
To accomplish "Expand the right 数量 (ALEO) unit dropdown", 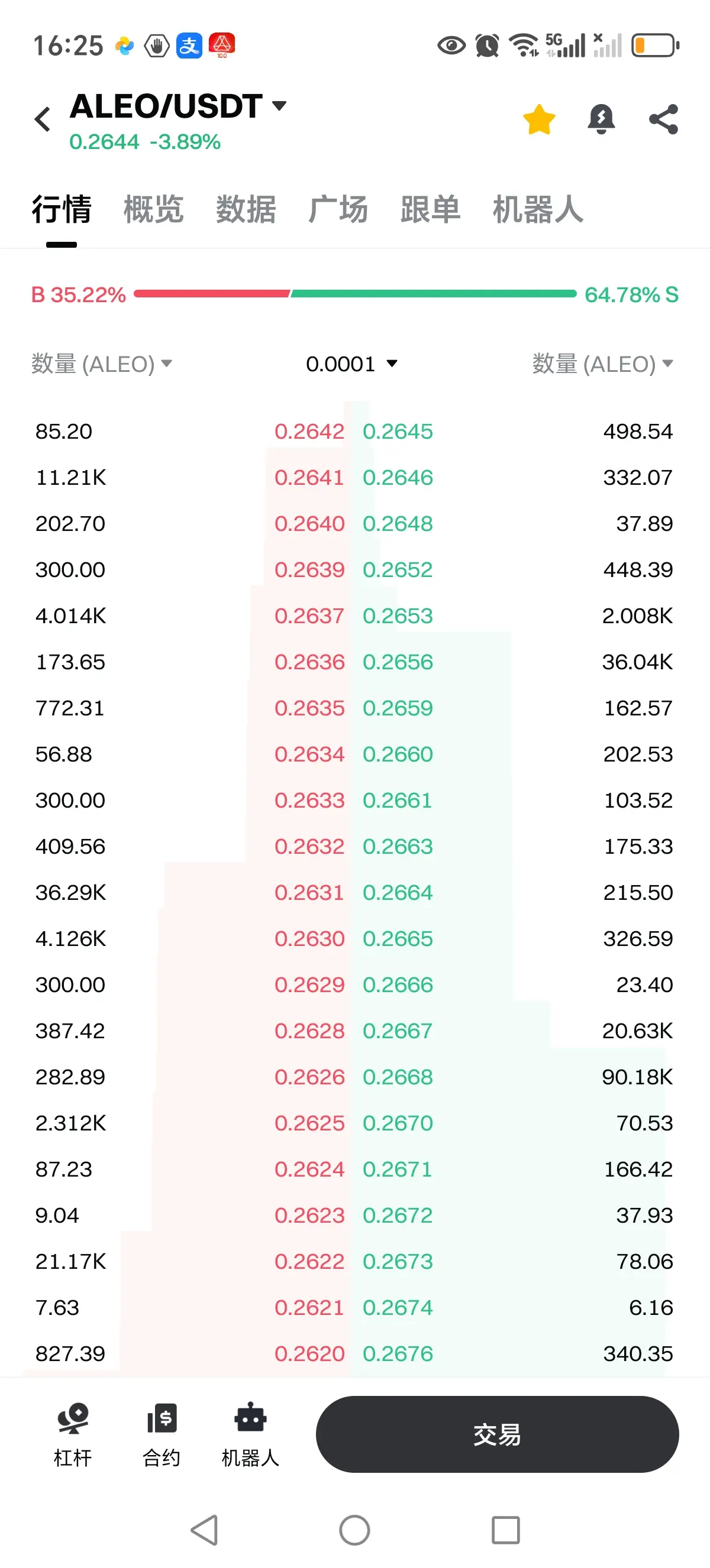I will [x=603, y=364].
